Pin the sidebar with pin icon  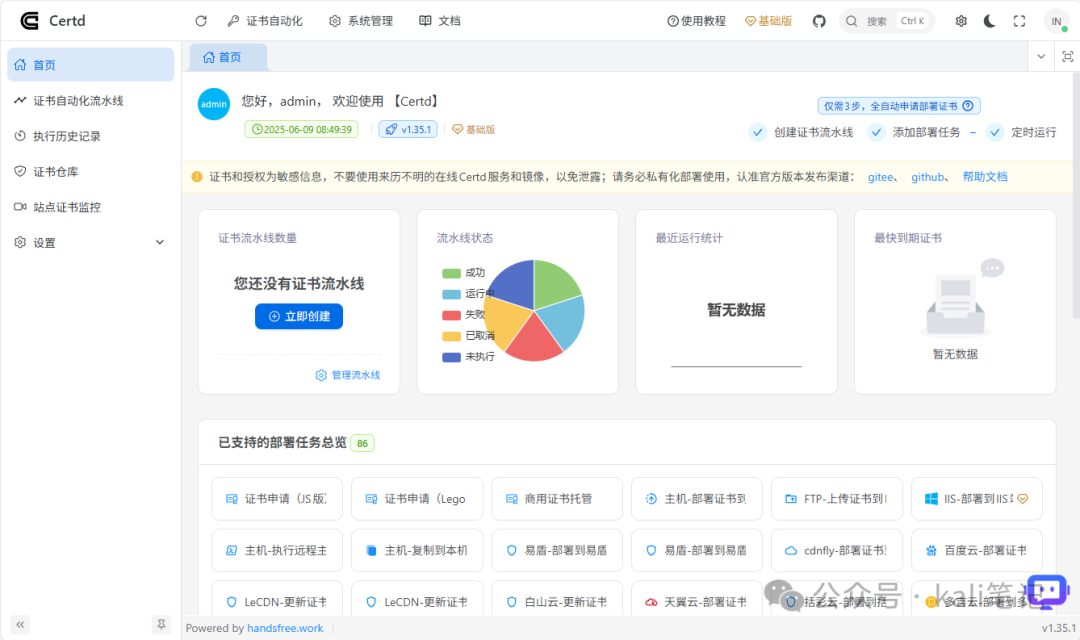coord(160,624)
